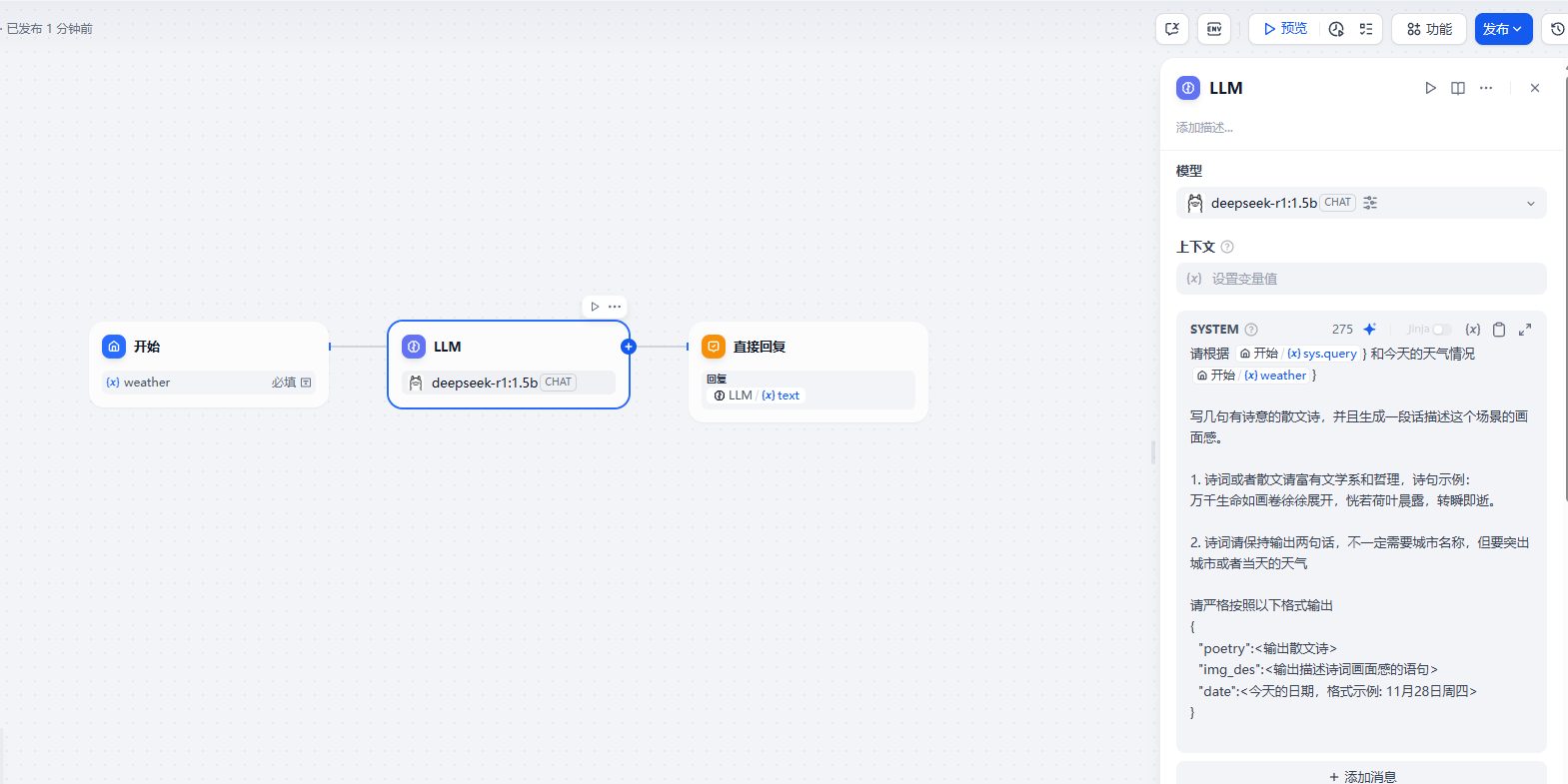1568x784 pixels.
Task: Click the 预览 preview button
Action: pyautogui.click(x=1285, y=29)
